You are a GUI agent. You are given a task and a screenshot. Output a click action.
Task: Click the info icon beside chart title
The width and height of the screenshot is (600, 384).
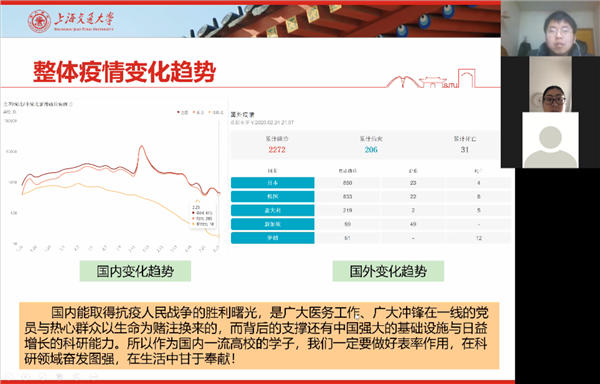[71, 104]
